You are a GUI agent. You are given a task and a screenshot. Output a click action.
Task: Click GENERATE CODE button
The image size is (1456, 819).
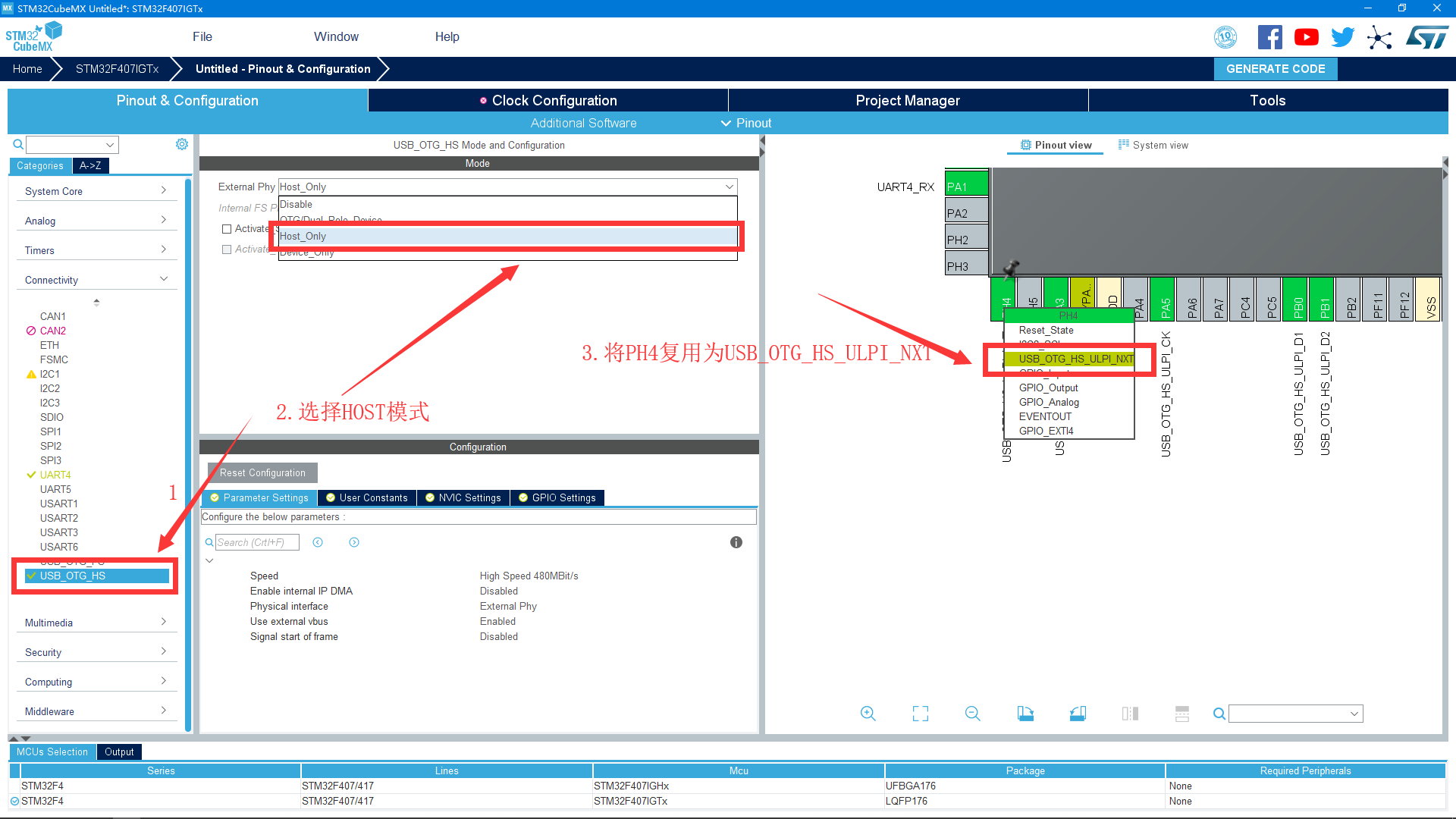click(1276, 69)
